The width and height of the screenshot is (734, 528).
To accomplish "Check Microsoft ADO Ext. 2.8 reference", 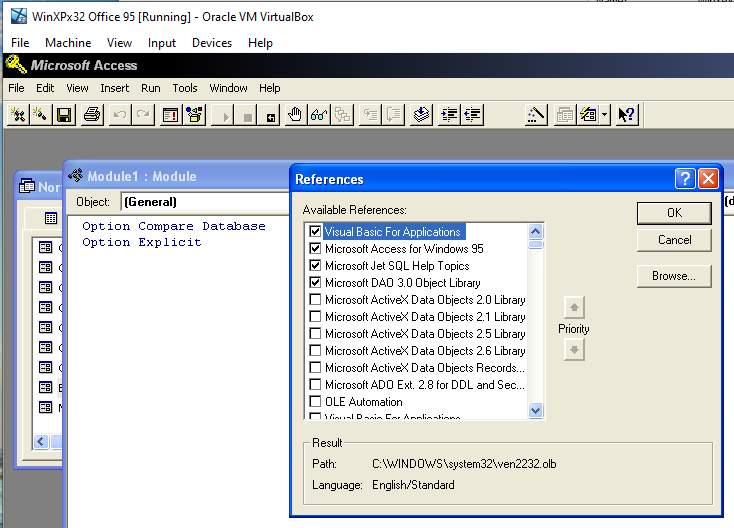I will click(315, 385).
